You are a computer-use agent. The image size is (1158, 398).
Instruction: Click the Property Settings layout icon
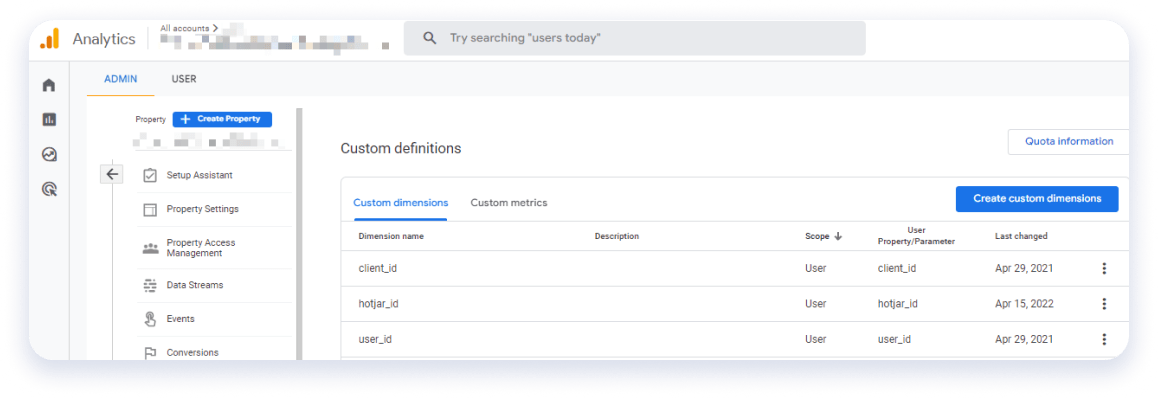coord(150,210)
